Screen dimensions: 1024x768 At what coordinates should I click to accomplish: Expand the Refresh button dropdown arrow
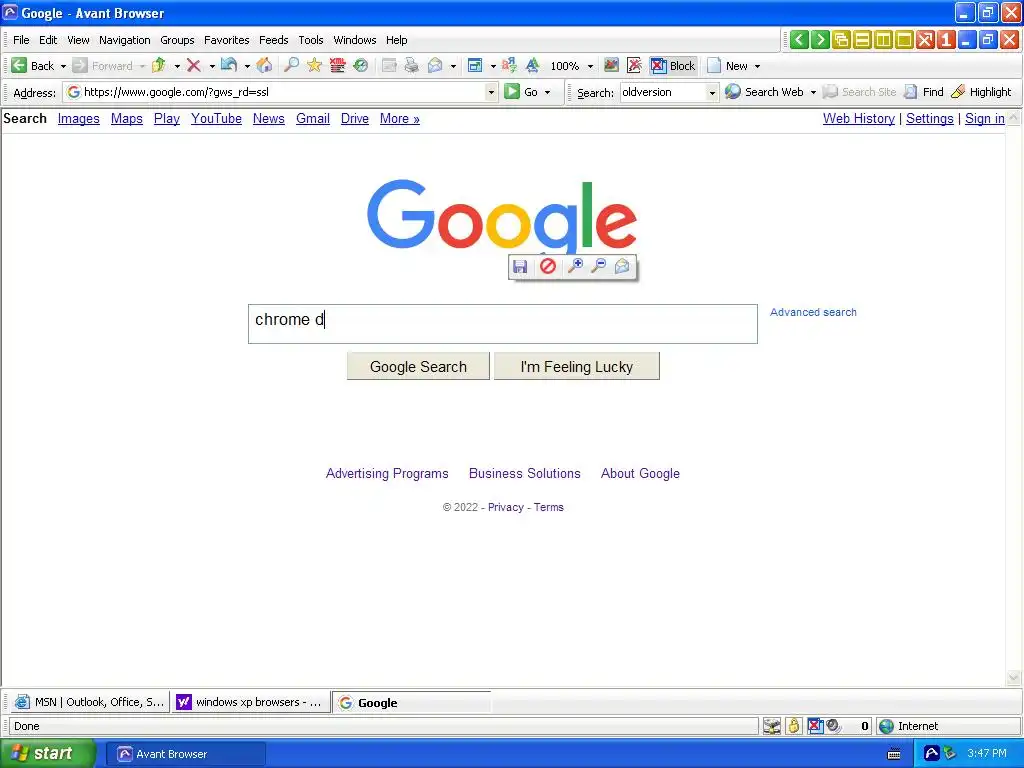(247, 66)
